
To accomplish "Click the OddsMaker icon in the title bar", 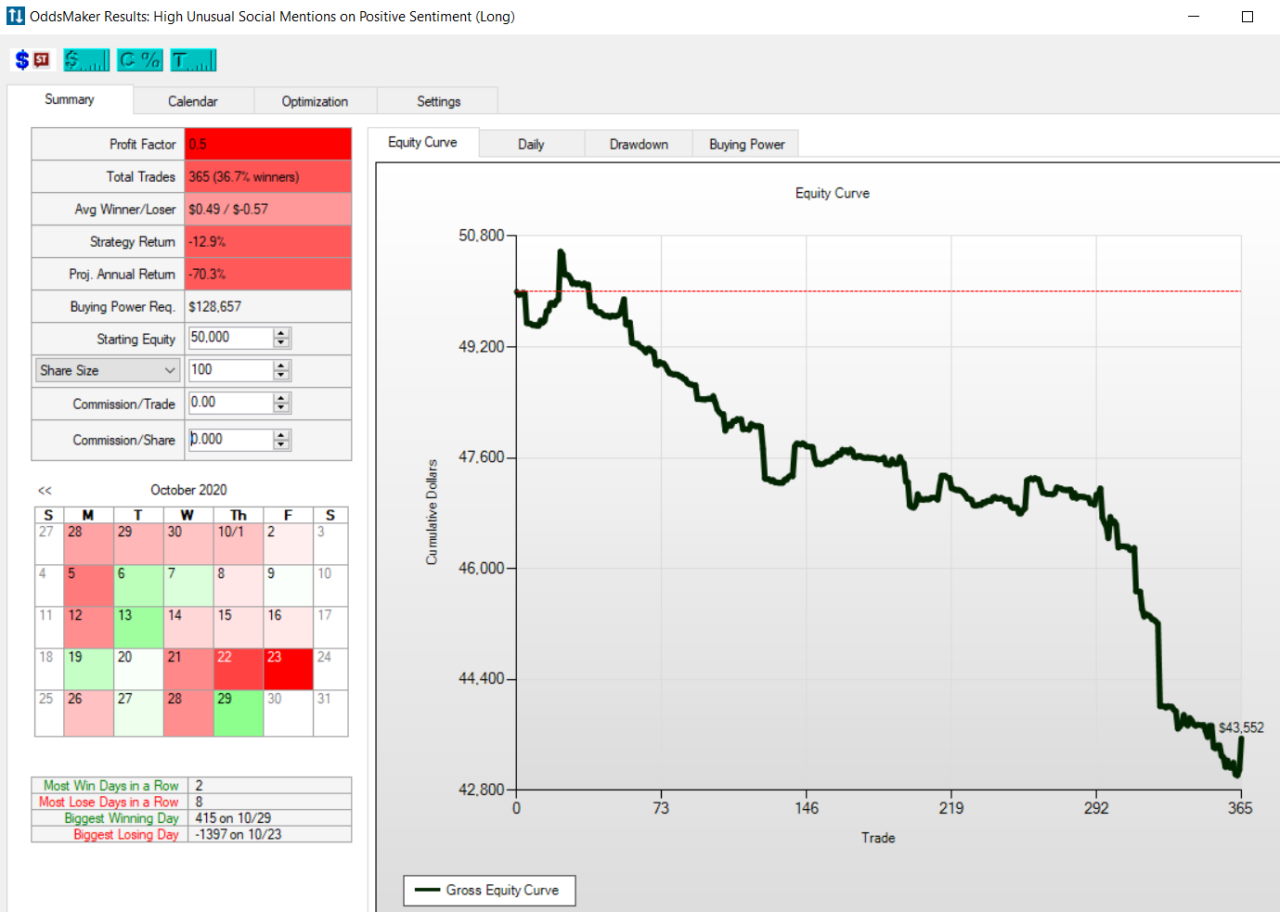I will pos(14,15).
